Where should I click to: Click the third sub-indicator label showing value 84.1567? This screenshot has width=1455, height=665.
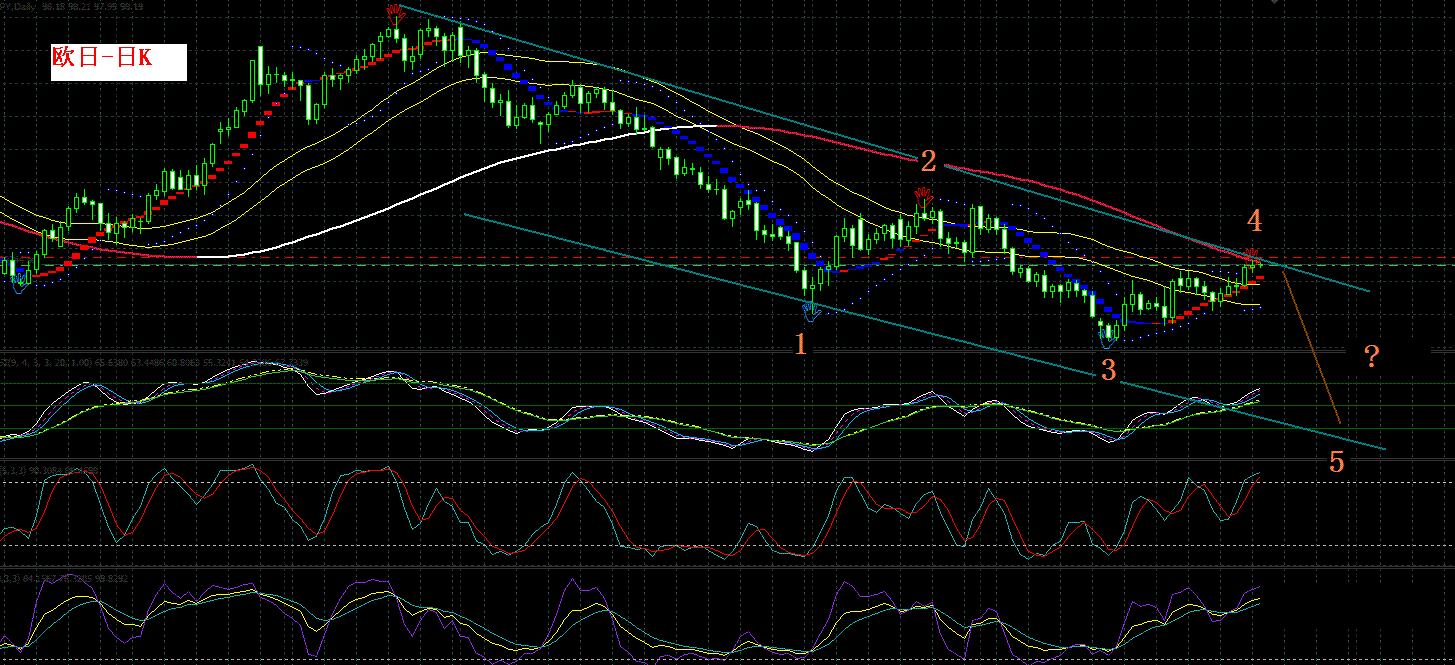(x=64, y=577)
